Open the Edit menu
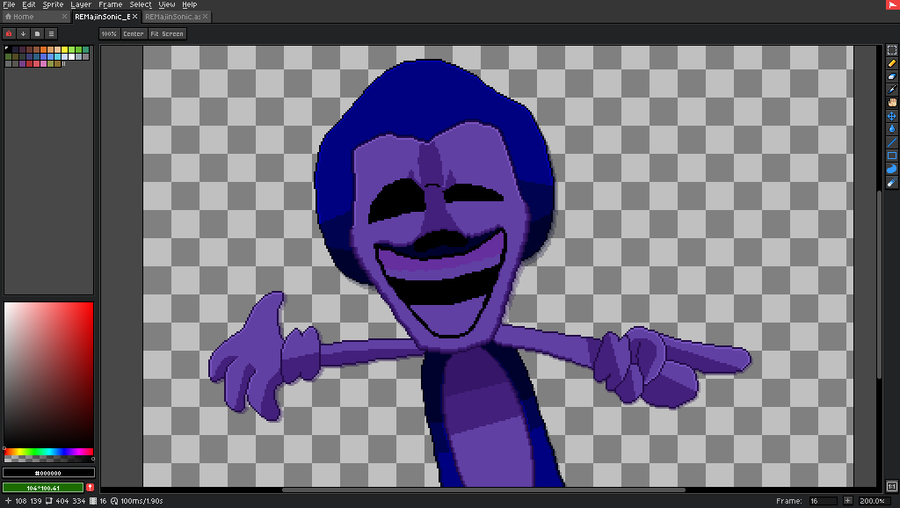The image size is (900, 508). 29,5
